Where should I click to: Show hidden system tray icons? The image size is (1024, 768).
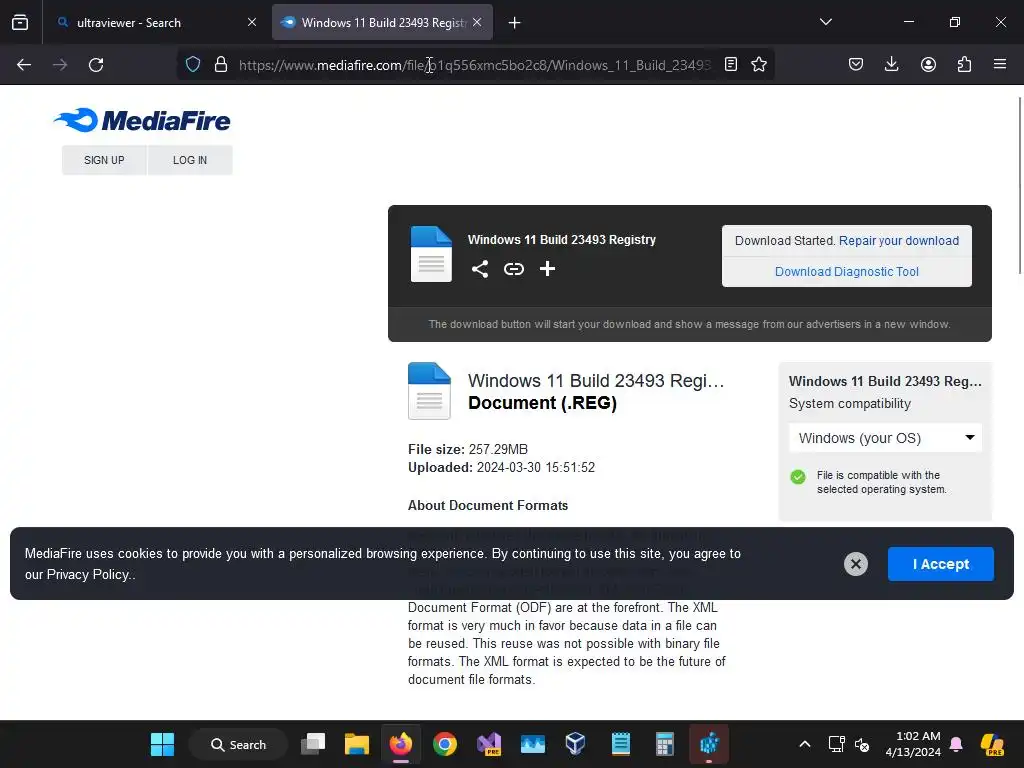pyautogui.click(x=805, y=744)
